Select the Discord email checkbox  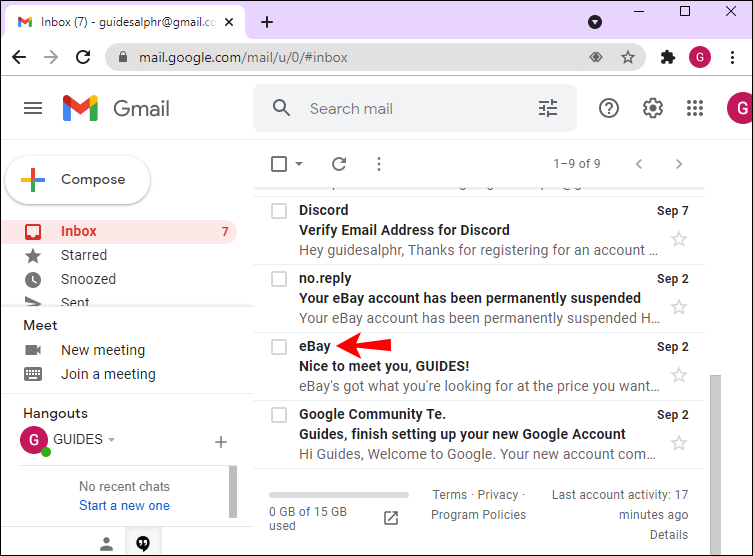[279, 211]
